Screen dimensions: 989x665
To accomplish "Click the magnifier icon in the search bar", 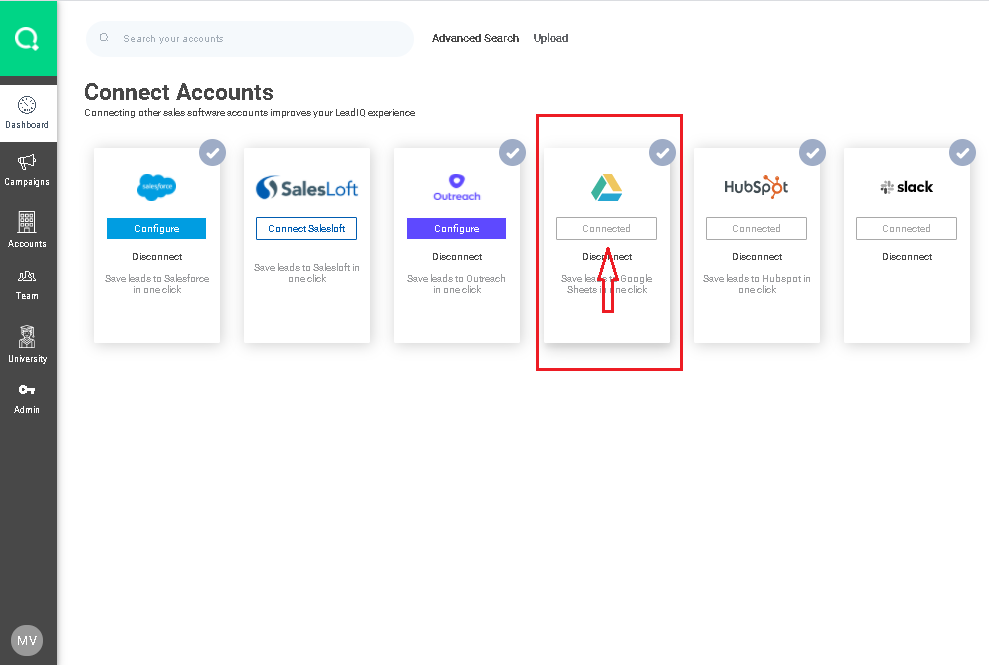I will (104, 38).
